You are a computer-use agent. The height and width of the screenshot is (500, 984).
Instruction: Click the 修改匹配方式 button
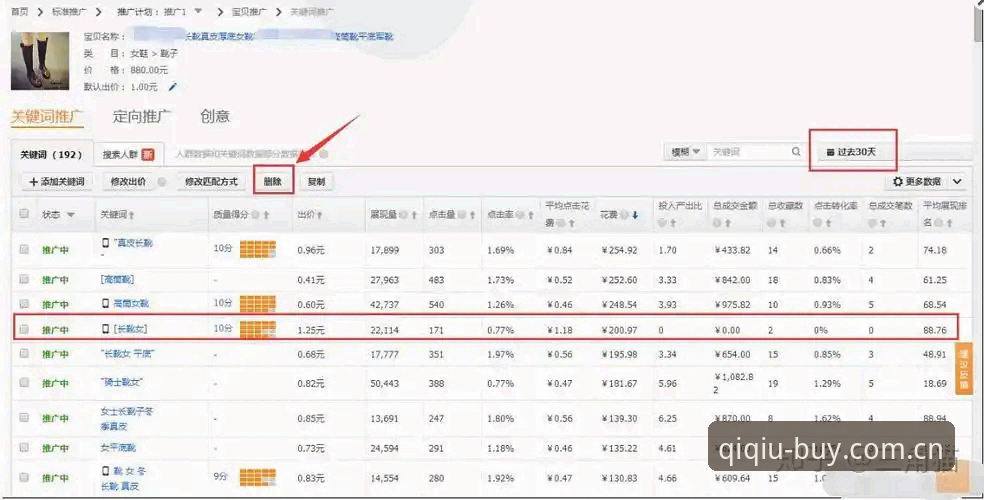(211, 181)
